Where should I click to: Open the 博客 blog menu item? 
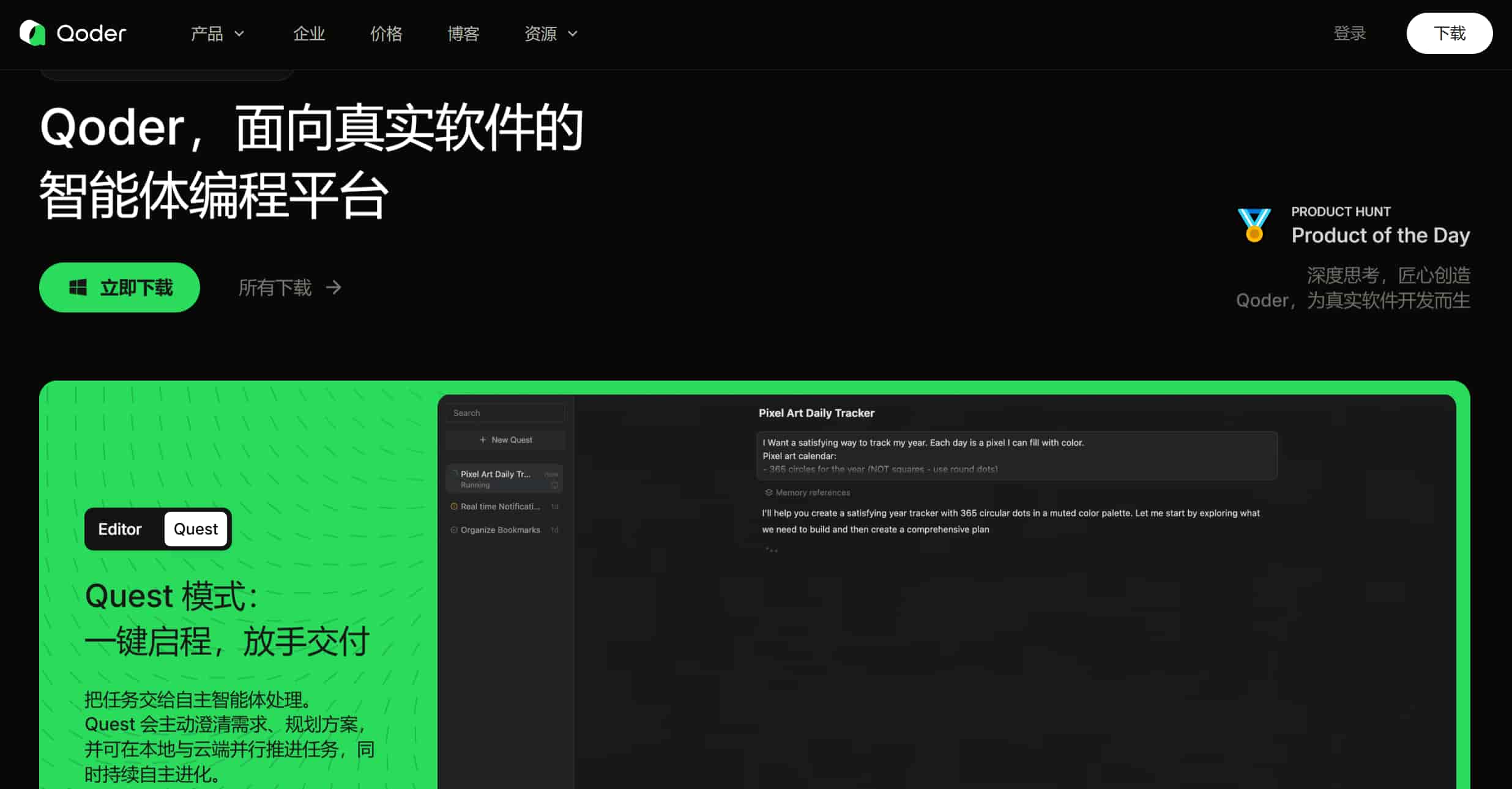click(x=463, y=34)
